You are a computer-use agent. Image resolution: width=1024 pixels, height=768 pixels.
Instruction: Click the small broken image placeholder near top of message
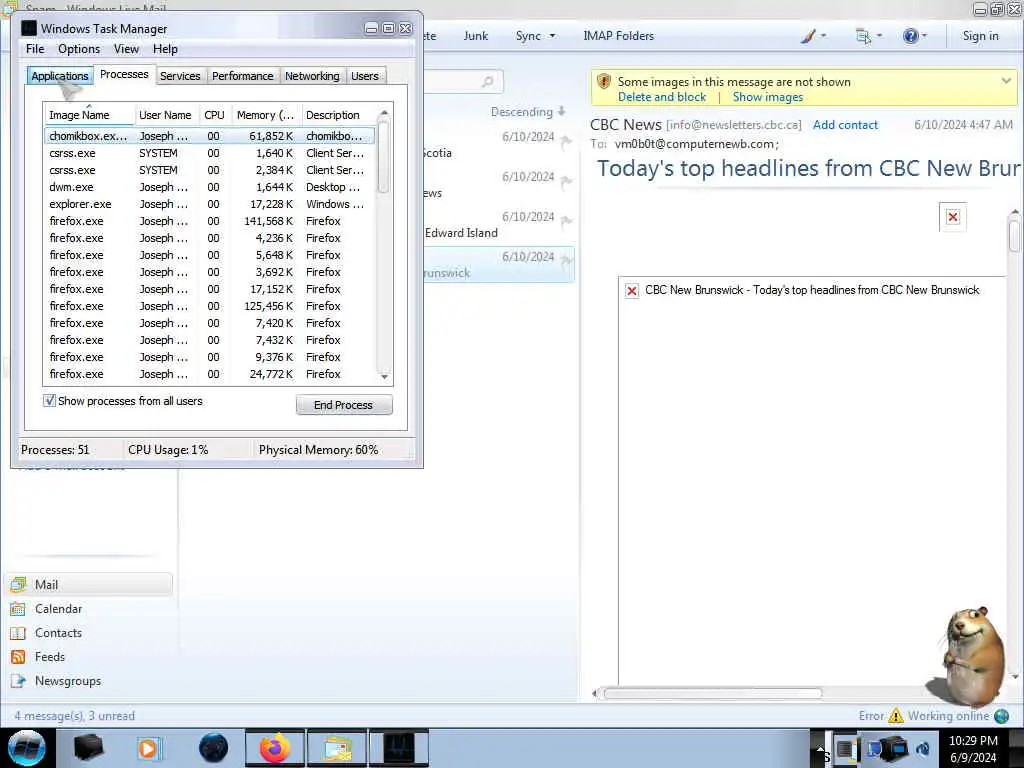pyautogui.click(x=953, y=217)
